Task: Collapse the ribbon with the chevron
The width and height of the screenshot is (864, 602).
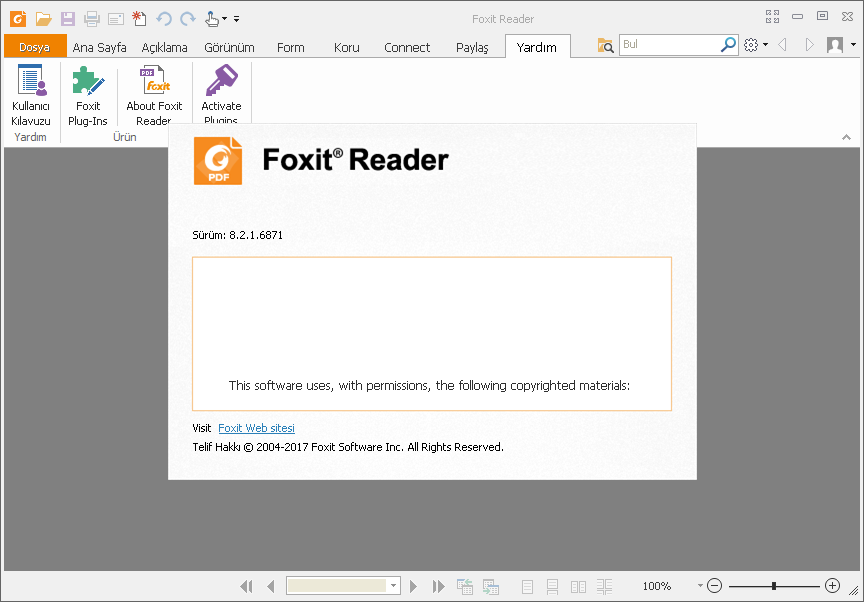Action: pyautogui.click(x=846, y=137)
